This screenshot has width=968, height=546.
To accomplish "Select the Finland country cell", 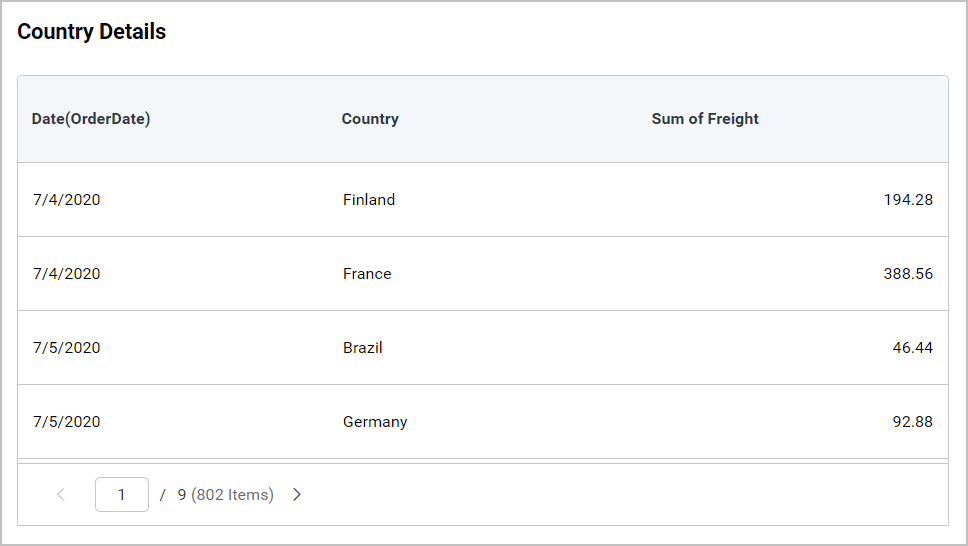I will pos(369,200).
